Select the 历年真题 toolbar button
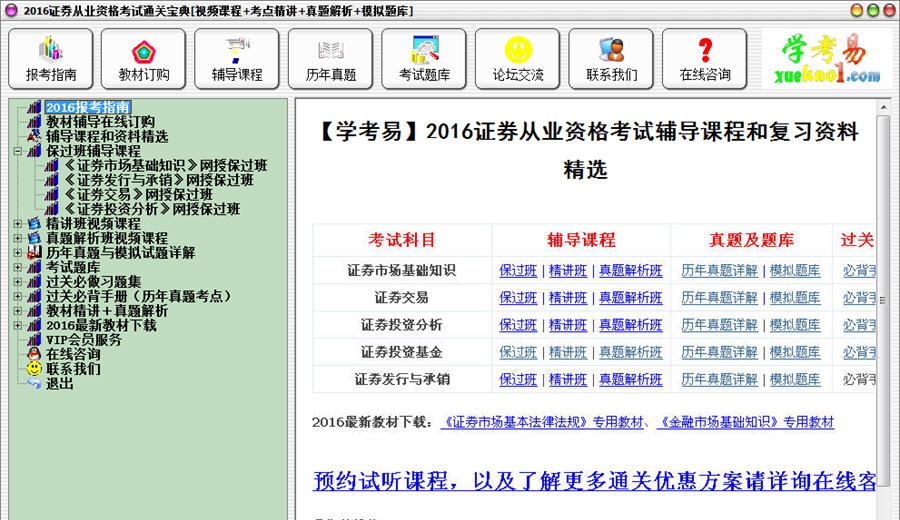 click(331, 59)
